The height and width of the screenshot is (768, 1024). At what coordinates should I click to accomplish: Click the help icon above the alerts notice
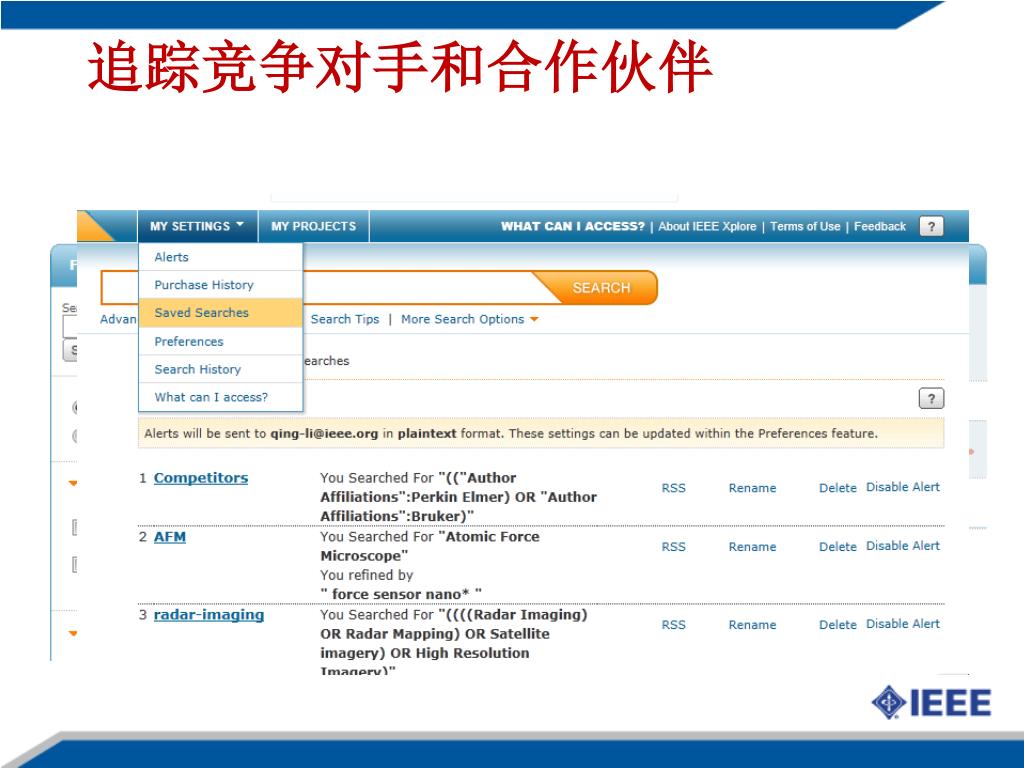point(931,398)
